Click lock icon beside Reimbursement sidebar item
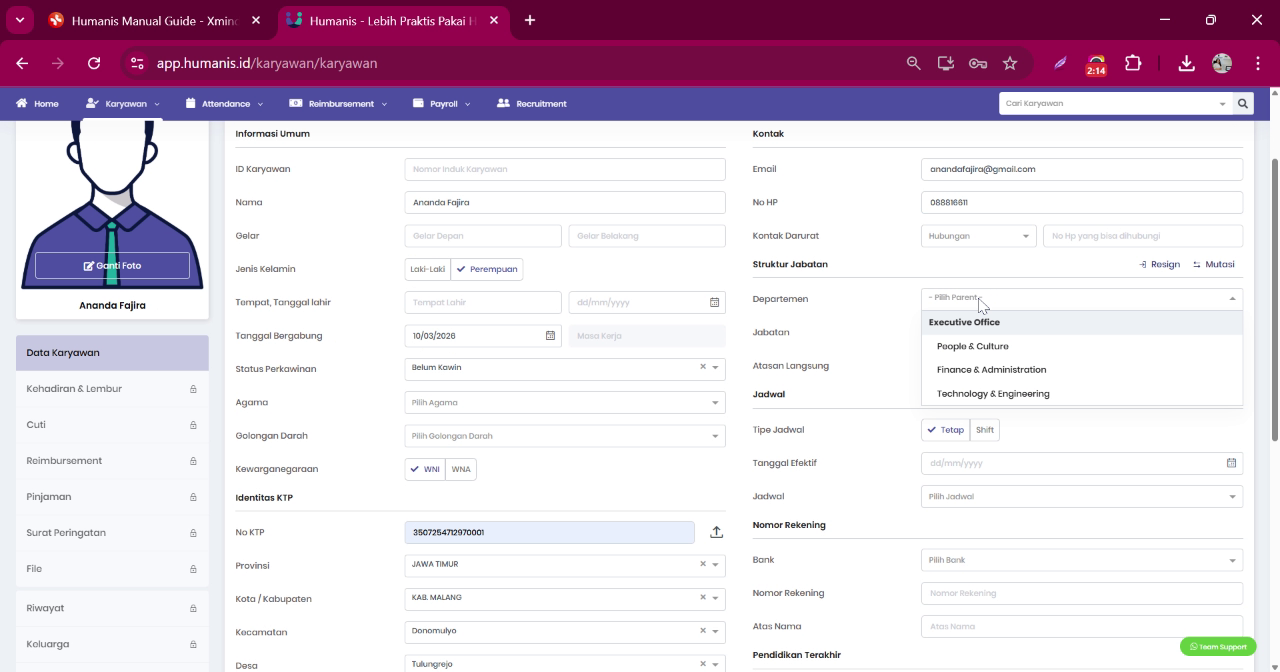 point(193,461)
